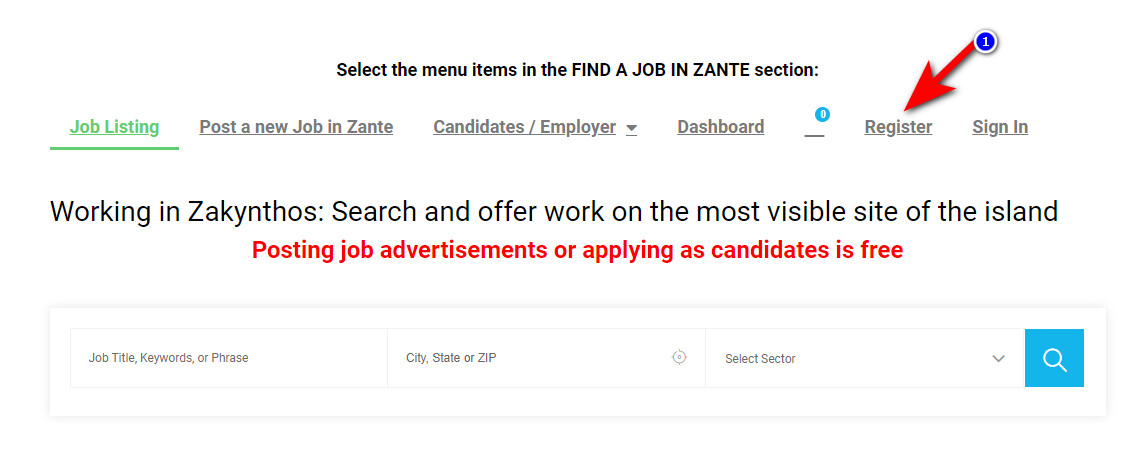Viewport: 1131px width, 450px height.
Task: Click the chevron in the sector selector
Action: (998, 358)
